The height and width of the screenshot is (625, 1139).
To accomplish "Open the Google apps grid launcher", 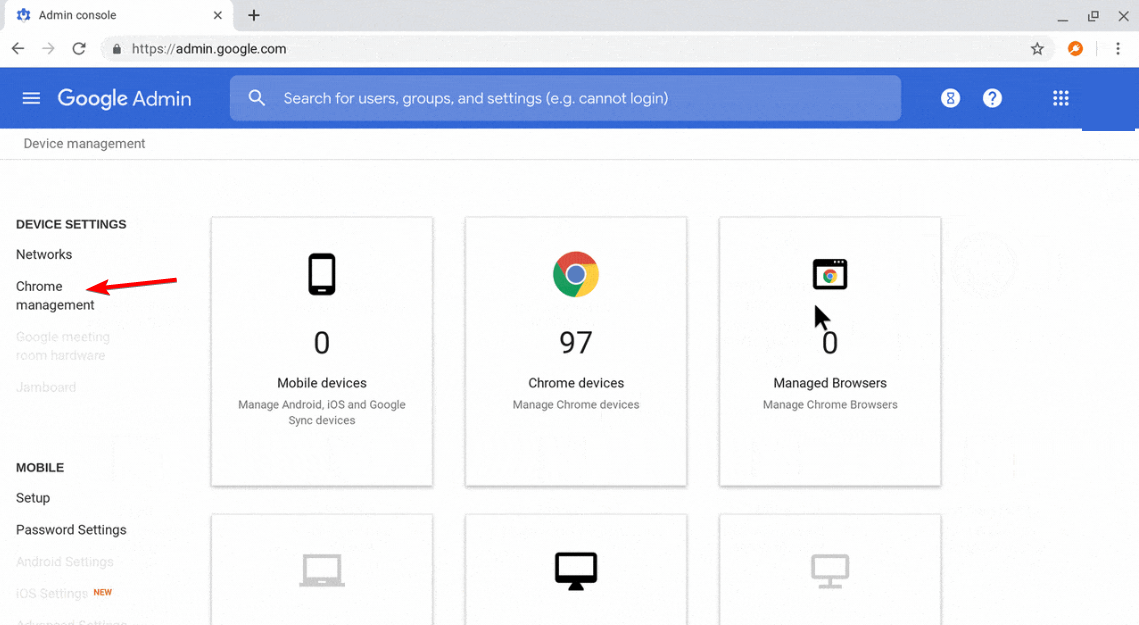I will tap(1061, 98).
